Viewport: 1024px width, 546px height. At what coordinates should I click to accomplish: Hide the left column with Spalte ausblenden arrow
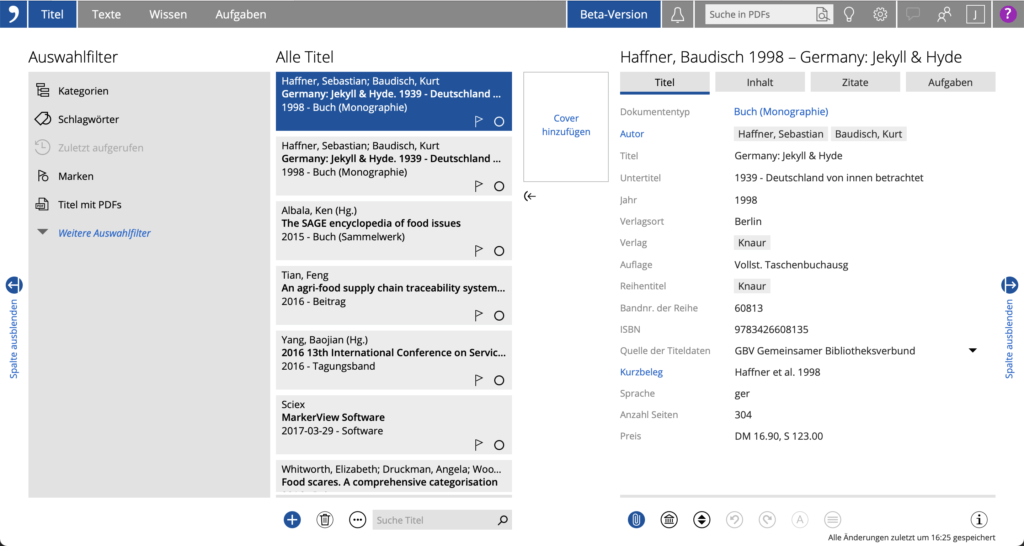click(14, 285)
